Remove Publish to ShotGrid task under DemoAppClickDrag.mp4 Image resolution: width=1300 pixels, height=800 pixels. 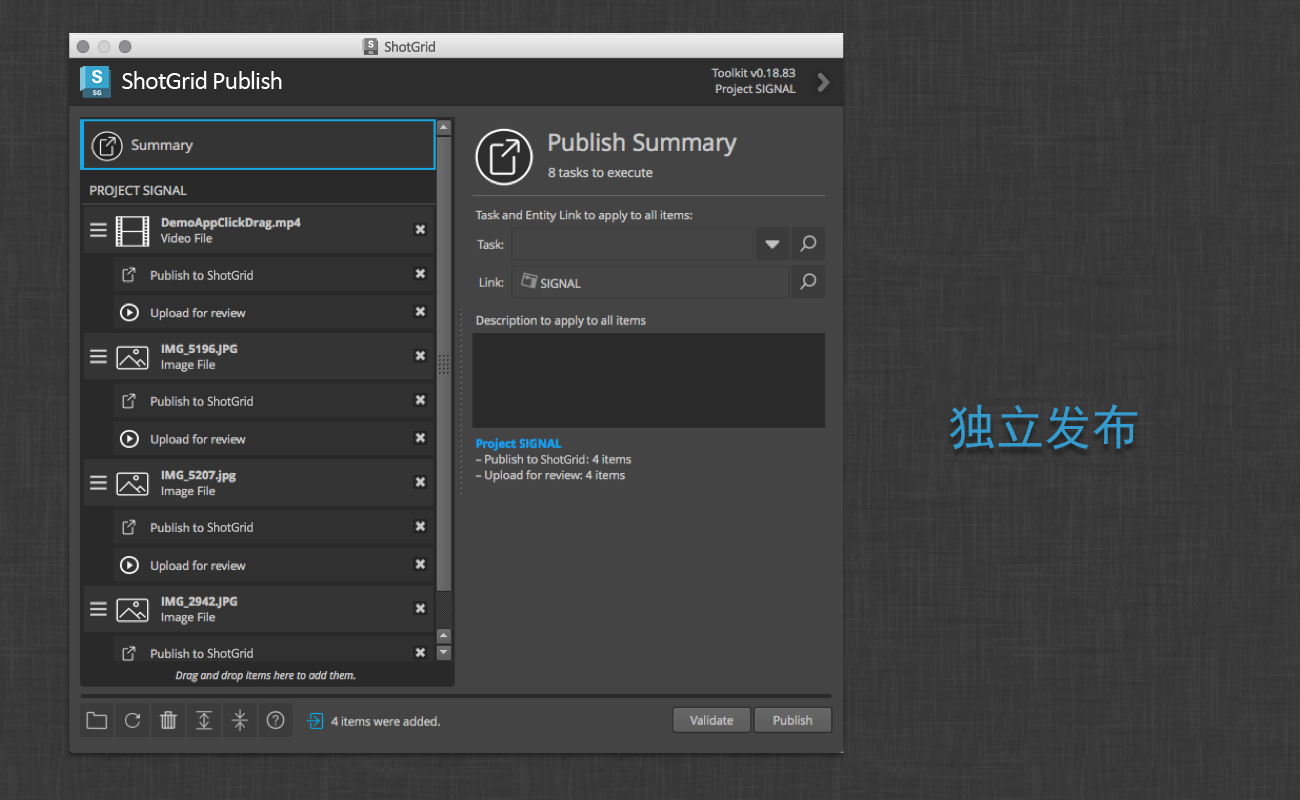(420, 274)
